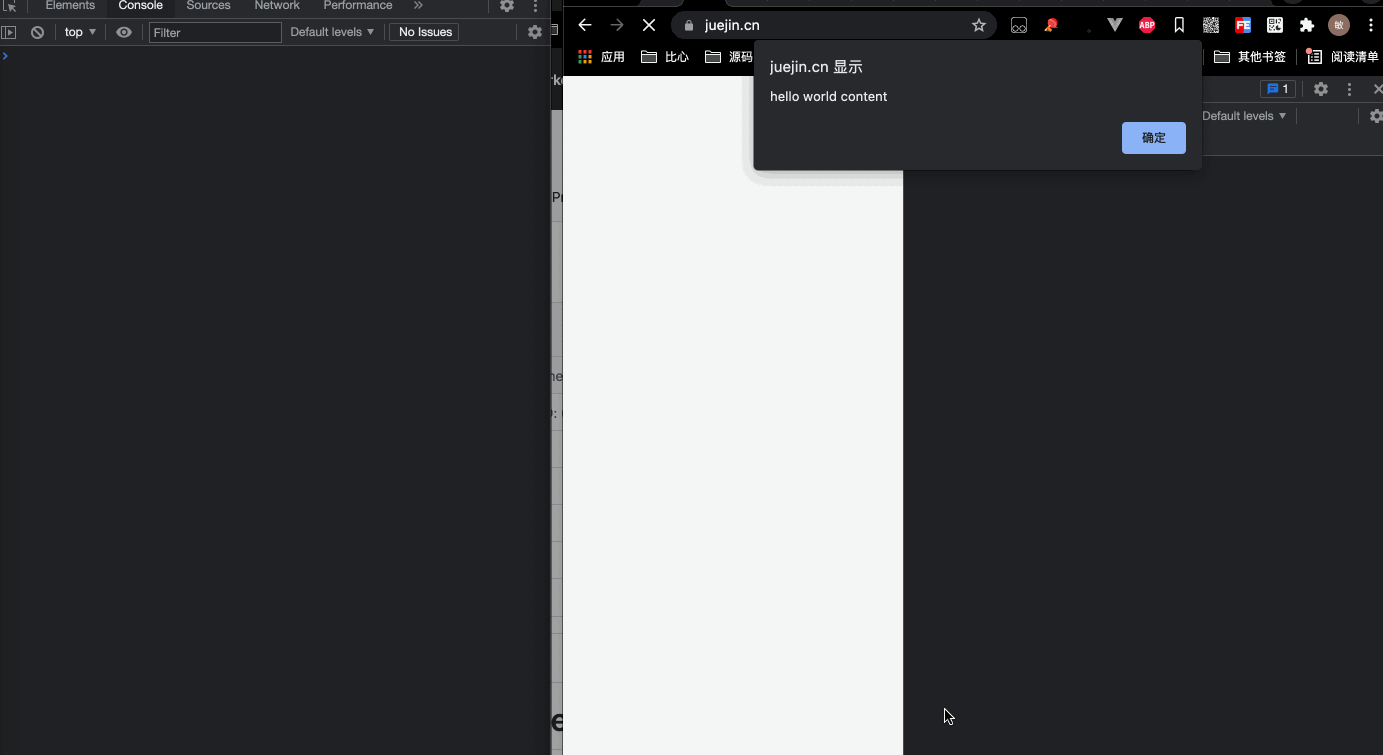Expand more DevTools tabs chevron

click(x=418, y=6)
